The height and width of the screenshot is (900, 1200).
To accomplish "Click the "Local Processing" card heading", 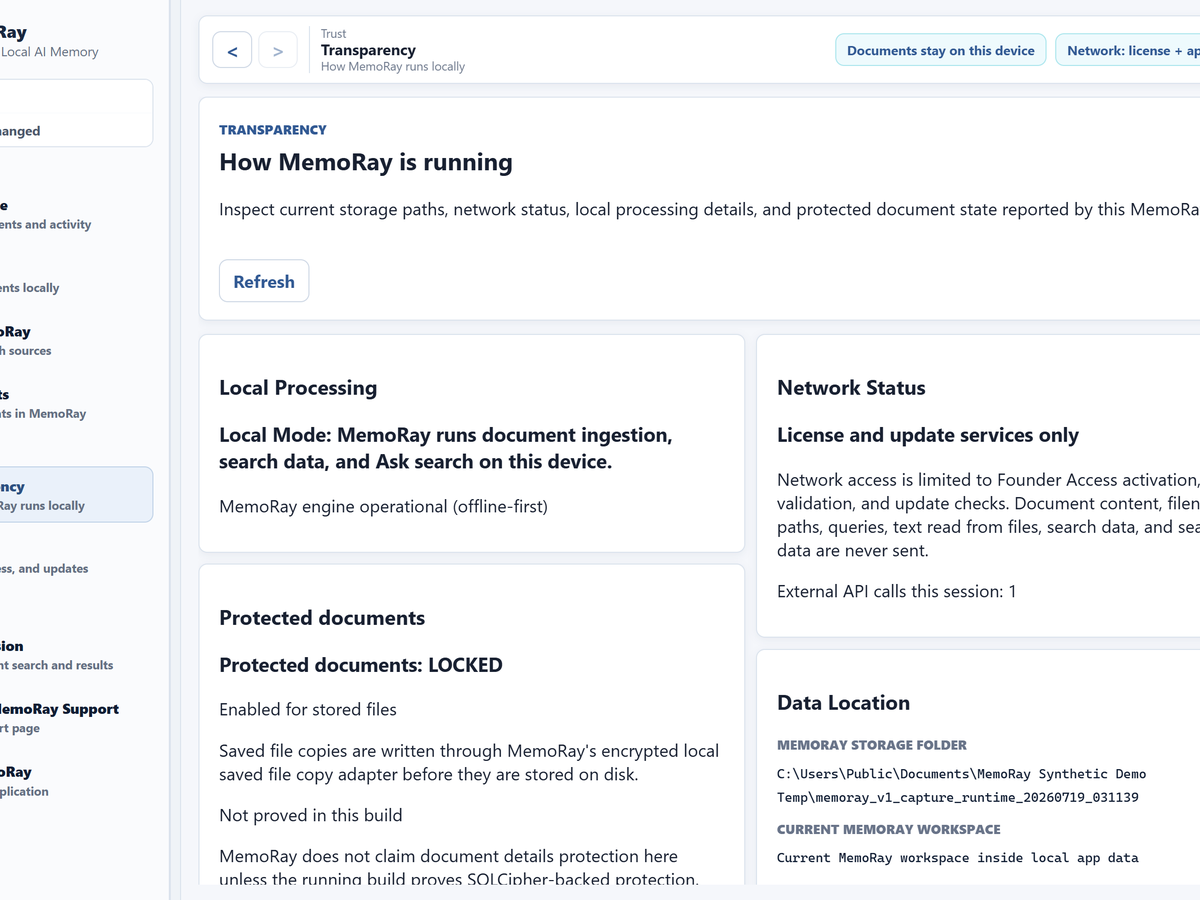I will click(x=298, y=388).
